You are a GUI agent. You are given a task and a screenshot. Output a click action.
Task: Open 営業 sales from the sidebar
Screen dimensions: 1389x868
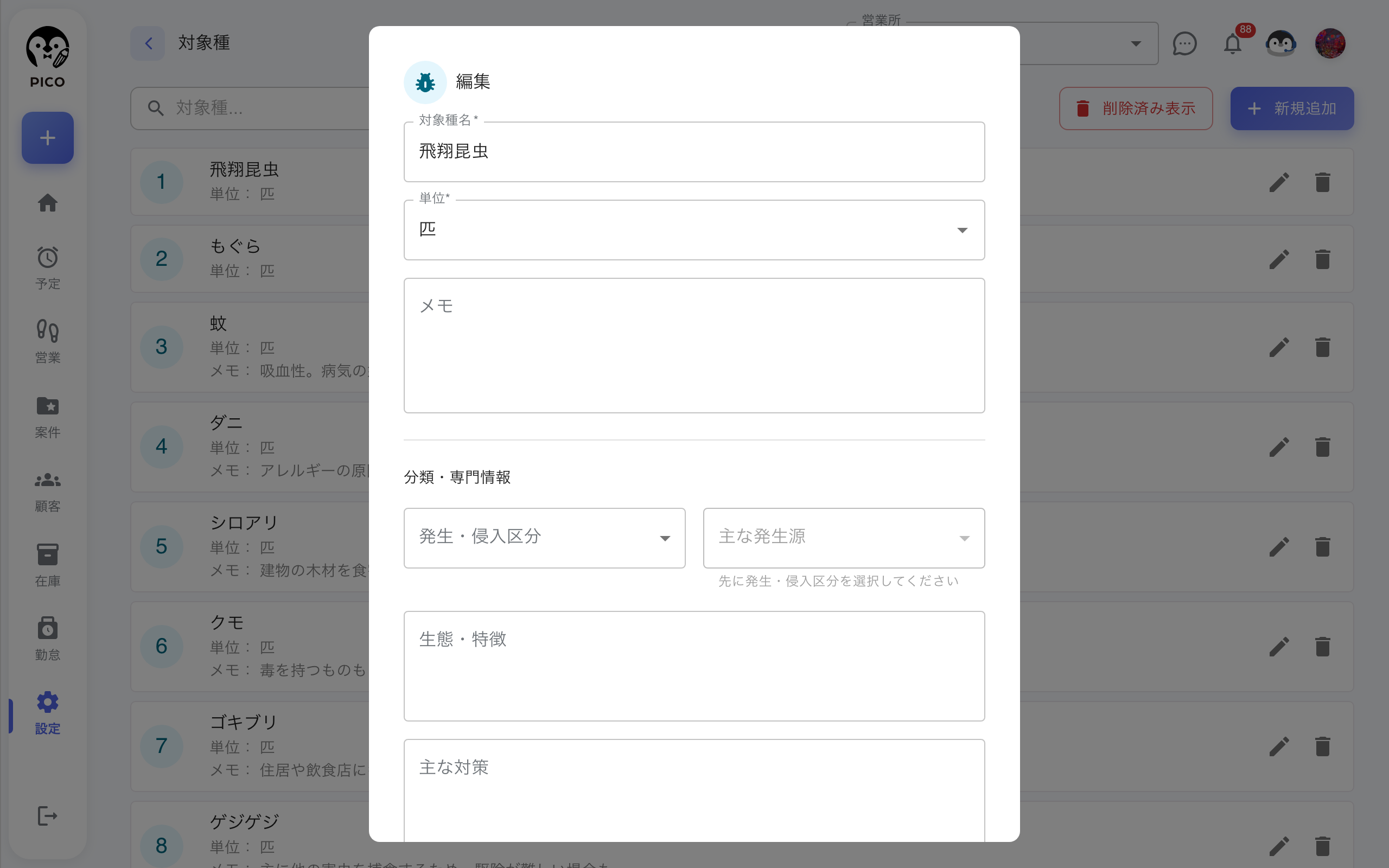[48, 342]
